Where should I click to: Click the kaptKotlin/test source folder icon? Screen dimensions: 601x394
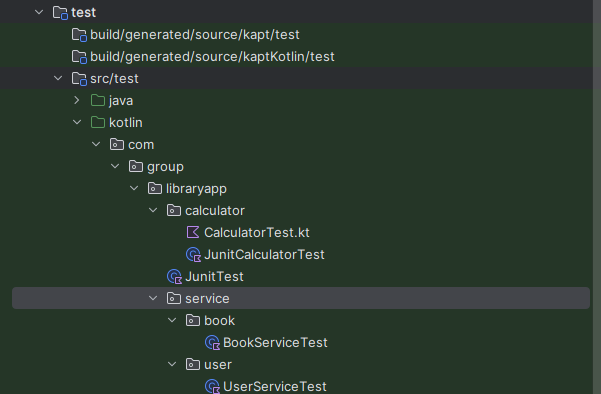pos(79,57)
